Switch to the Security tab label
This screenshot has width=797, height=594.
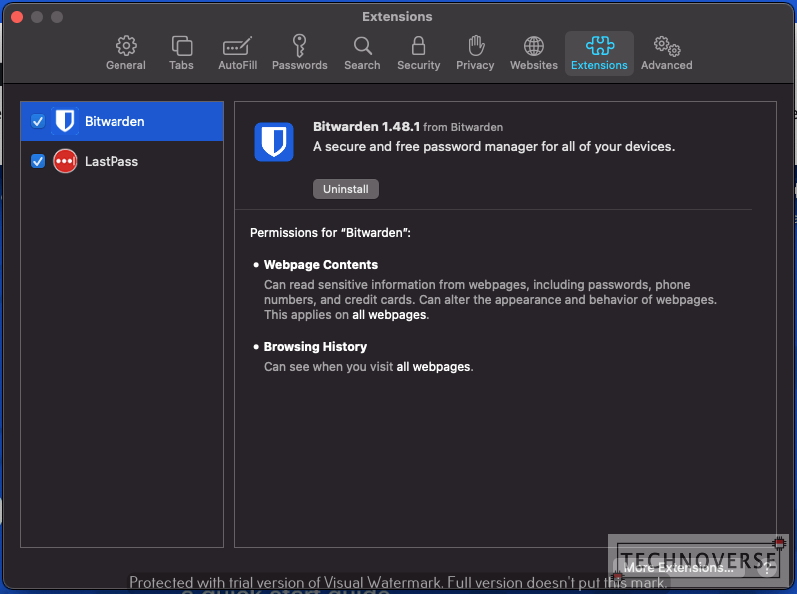(418, 65)
